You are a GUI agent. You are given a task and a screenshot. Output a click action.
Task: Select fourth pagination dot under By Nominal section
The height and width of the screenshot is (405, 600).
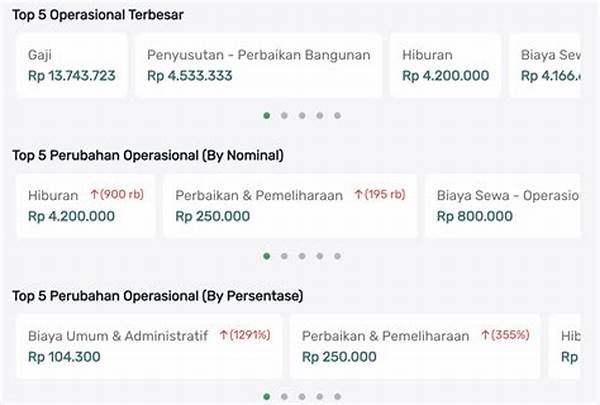pos(319,256)
